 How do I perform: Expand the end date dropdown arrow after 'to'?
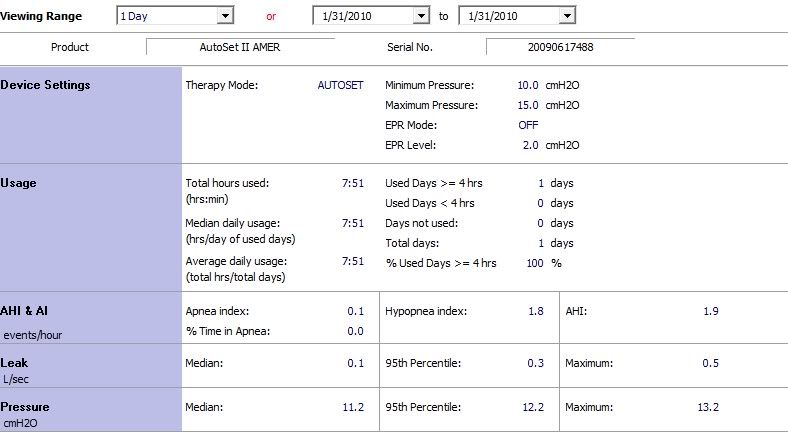(x=567, y=16)
